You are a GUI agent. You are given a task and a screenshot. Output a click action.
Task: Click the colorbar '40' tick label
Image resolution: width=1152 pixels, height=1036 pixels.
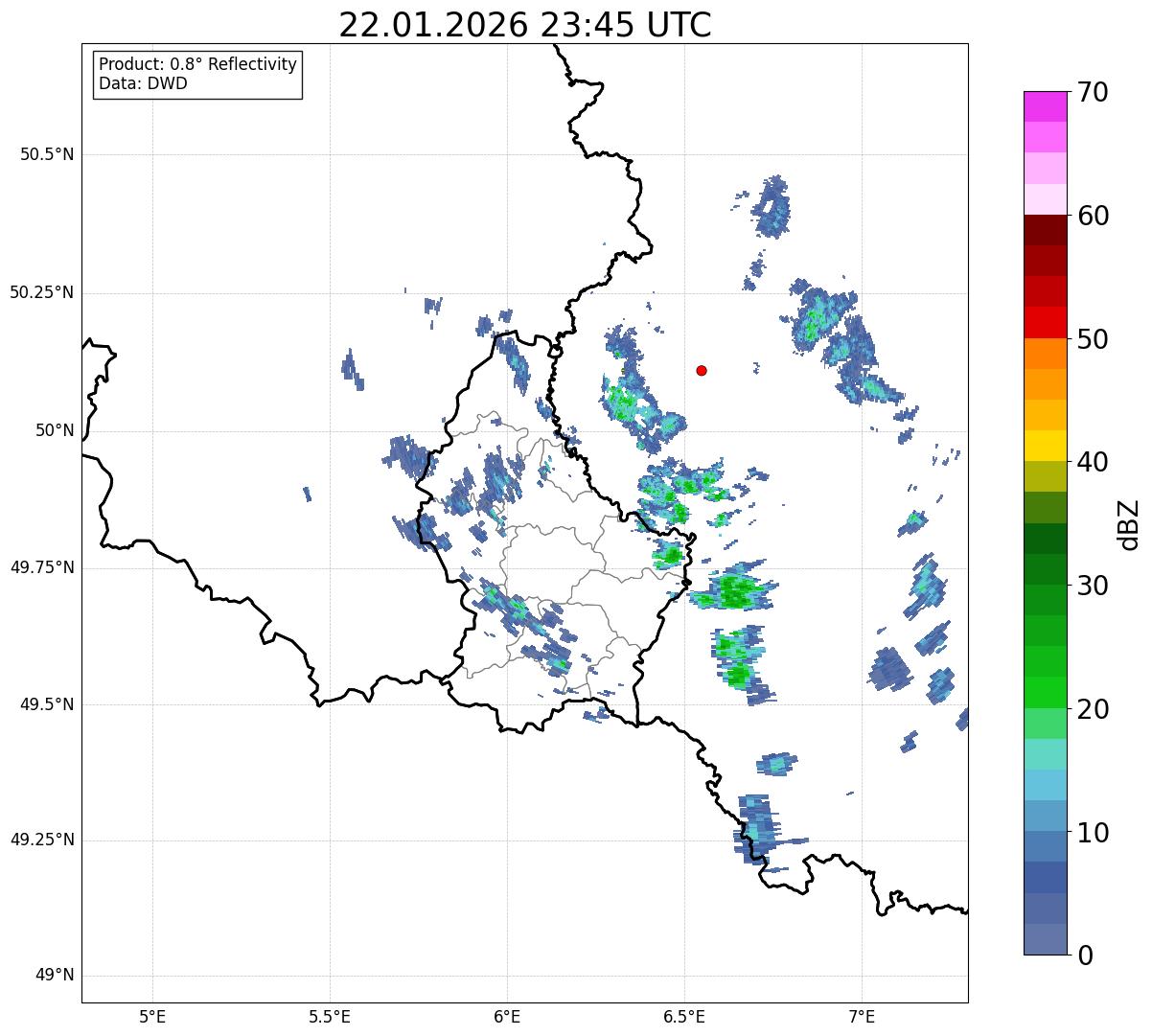coord(1093,462)
